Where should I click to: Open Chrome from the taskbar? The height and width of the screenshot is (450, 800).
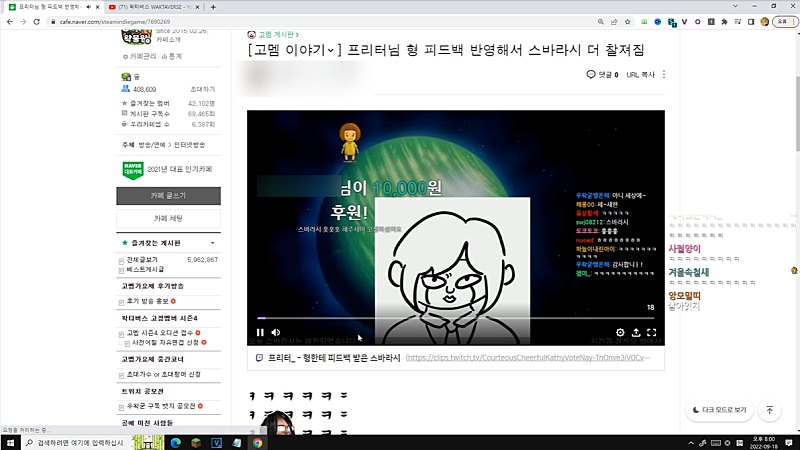(x=258, y=443)
